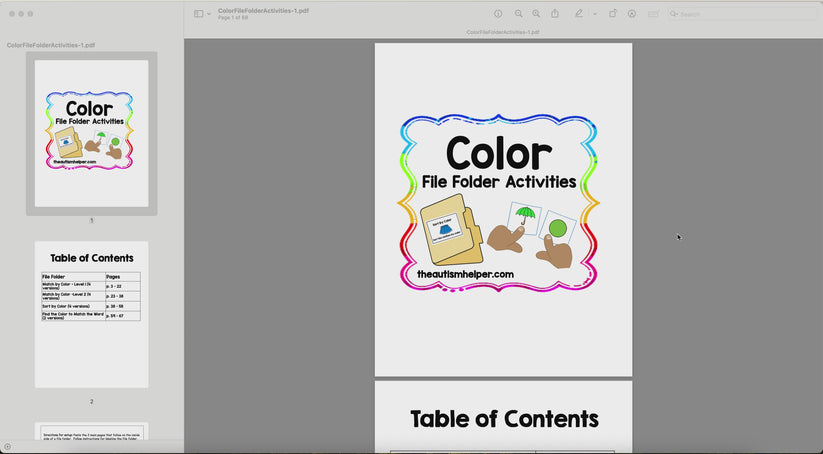Image resolution: width=823 pixels, height=454 pixels.
Task: Click page number label 2 under thumbnail
Action: (92, 402)
